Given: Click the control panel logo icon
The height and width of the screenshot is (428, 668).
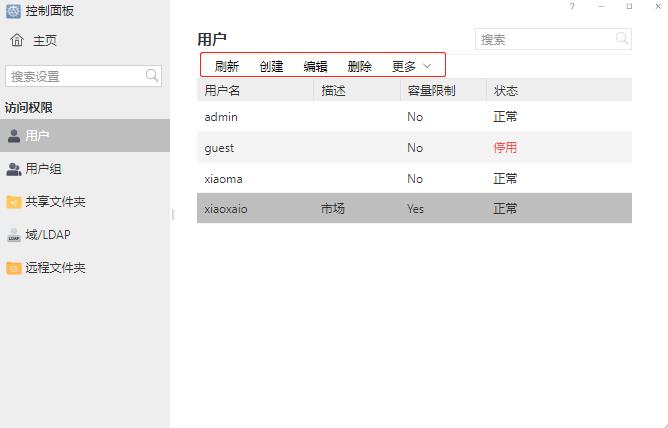Looking at the screenshot, I should coord(13,11).
